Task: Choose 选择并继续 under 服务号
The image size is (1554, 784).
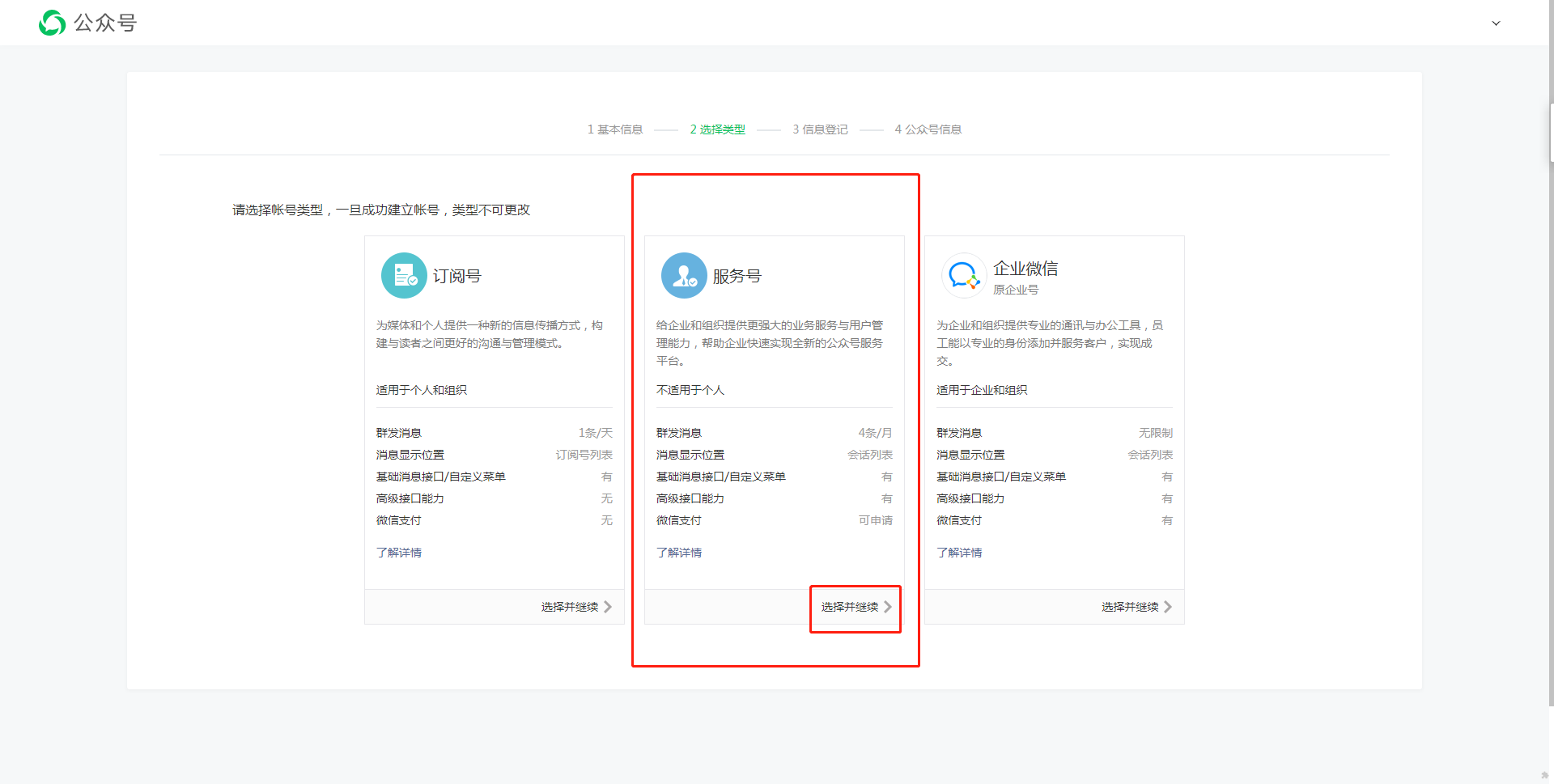Action: (x=856, y=607)
